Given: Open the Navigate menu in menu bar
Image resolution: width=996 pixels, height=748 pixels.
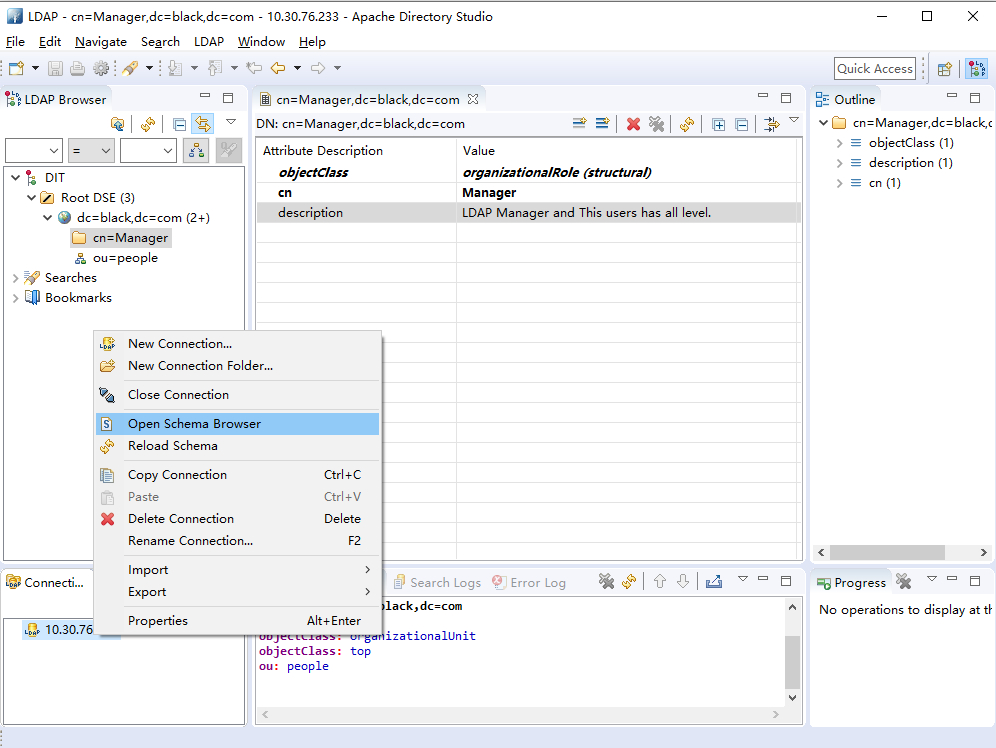Looking at the screenshot, I should (101, 42).
